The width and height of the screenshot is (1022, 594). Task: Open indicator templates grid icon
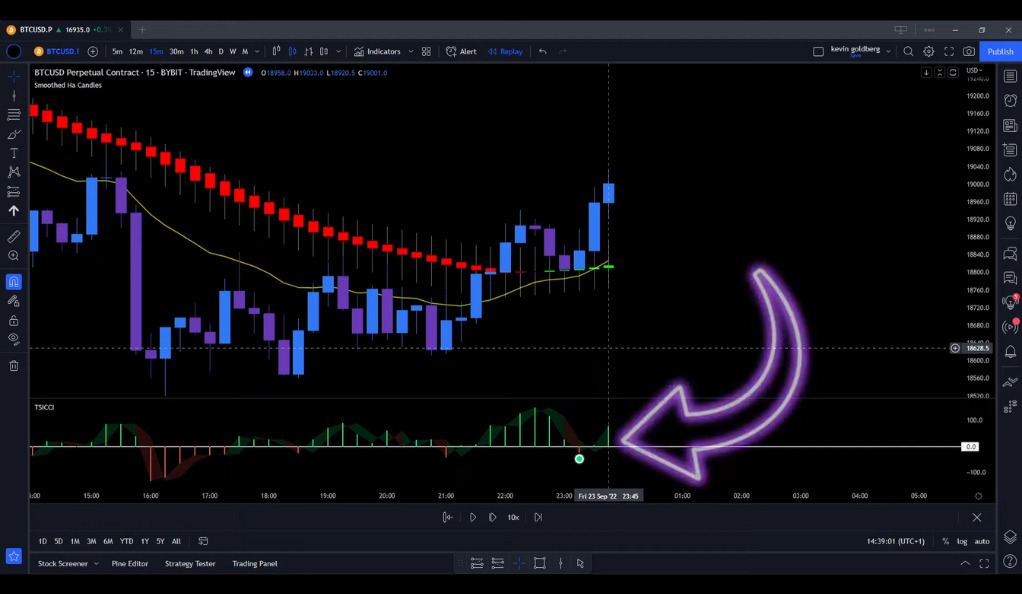coord(426,52)
